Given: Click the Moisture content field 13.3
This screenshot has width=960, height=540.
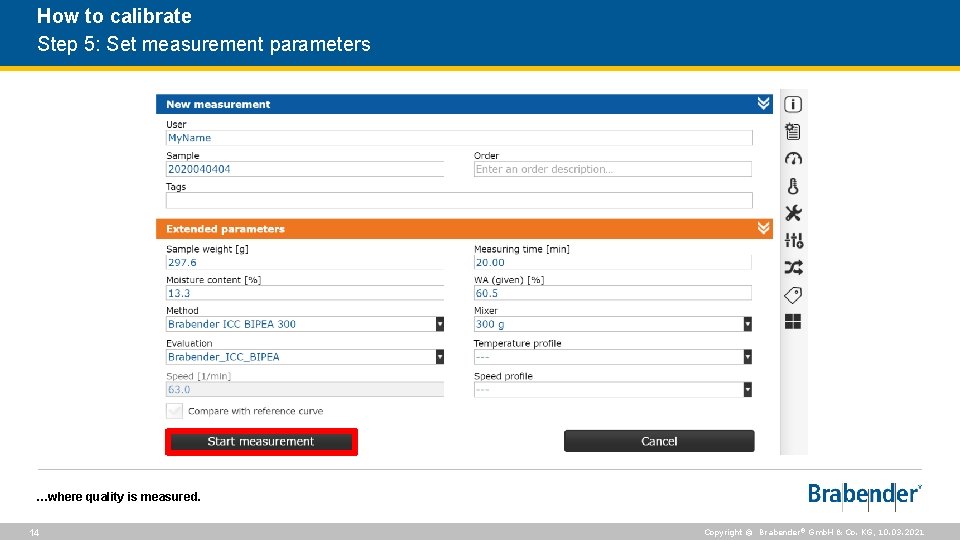Looking at the screenshot, I should 304,293.
